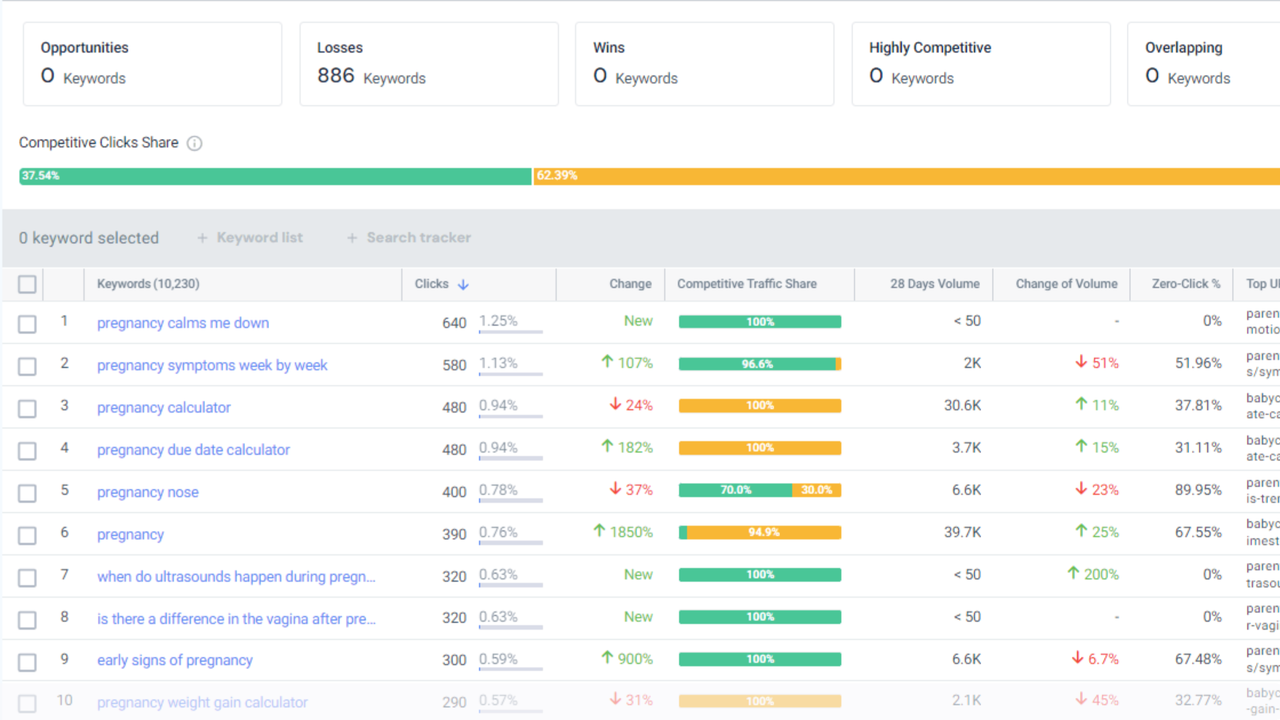Click the green 70.0% segment for pregnancy nose
The width and height of the screenshot is (1280, 720).
735,490
